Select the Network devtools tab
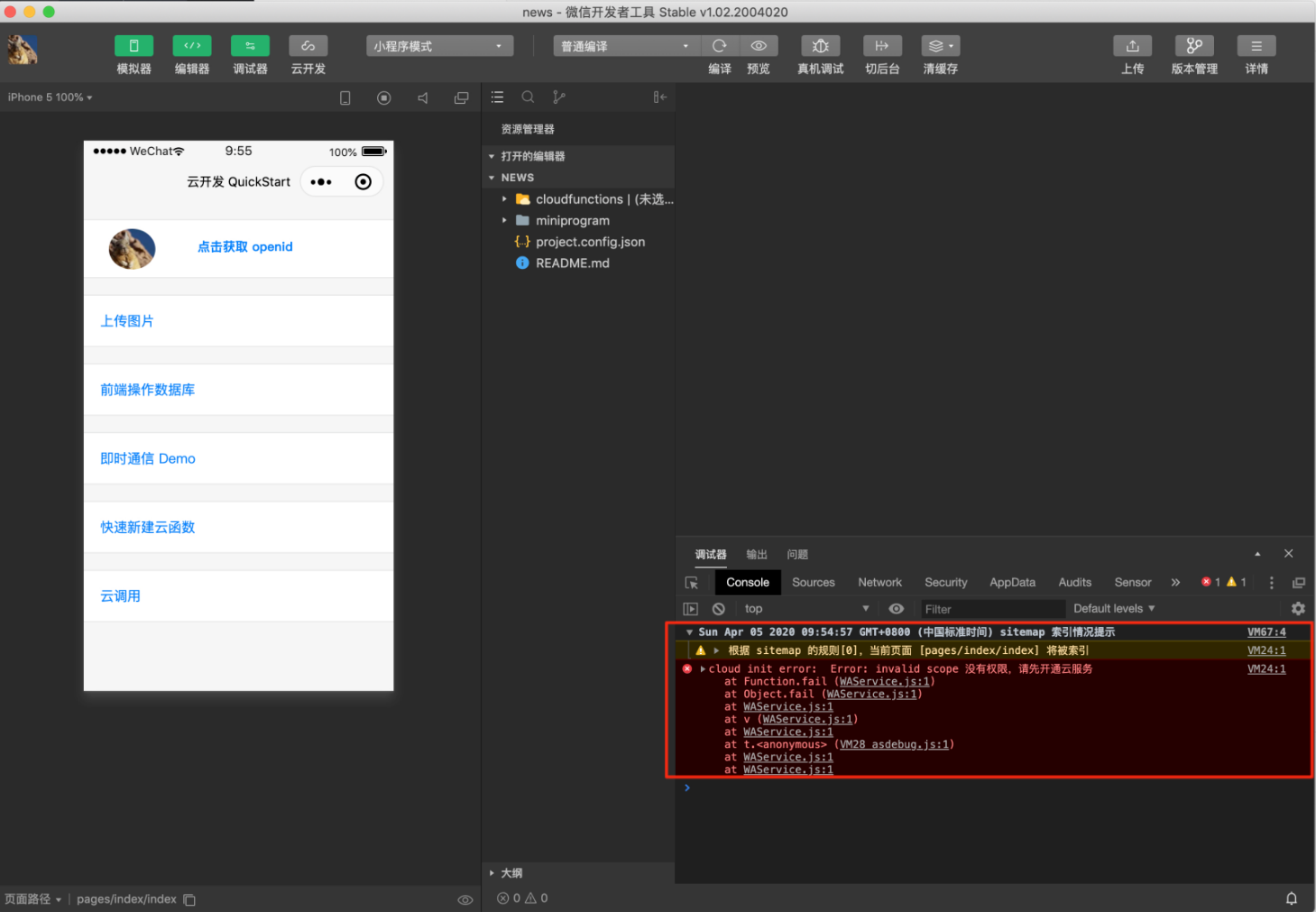Image resolution: width=1316 pixels, height=912 pixels. 880,583
